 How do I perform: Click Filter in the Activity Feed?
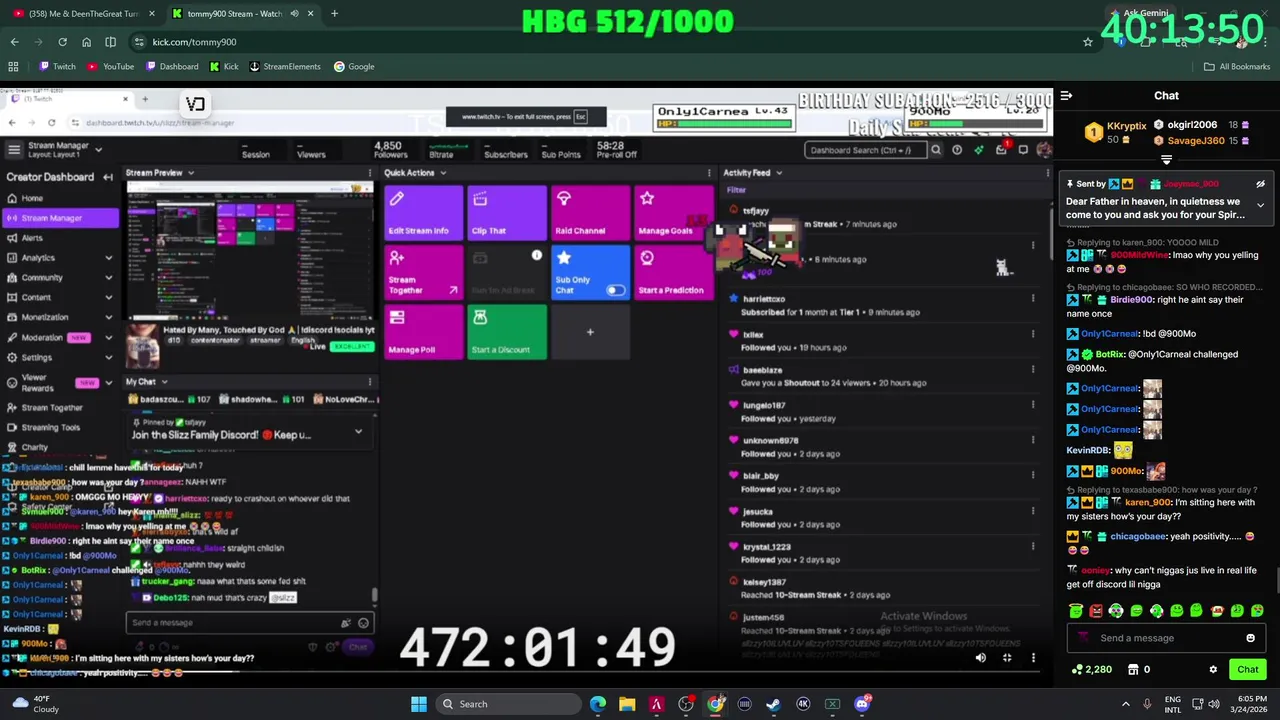coord(737,190)
